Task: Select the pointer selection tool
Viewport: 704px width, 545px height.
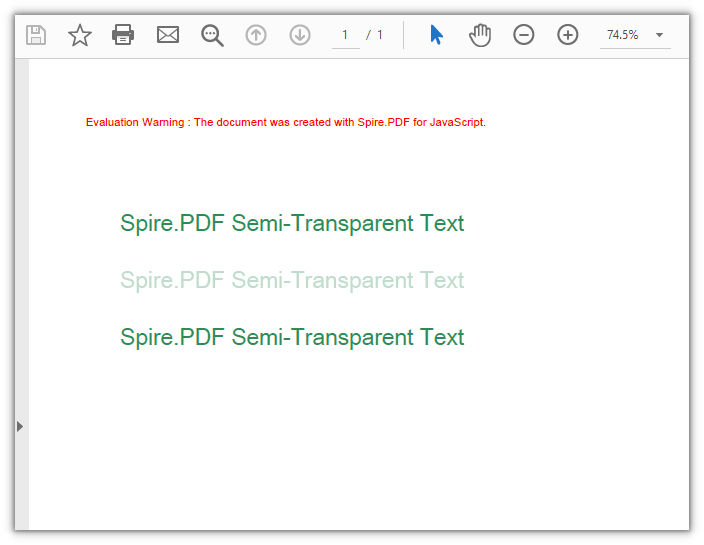Action: point(436,35)
